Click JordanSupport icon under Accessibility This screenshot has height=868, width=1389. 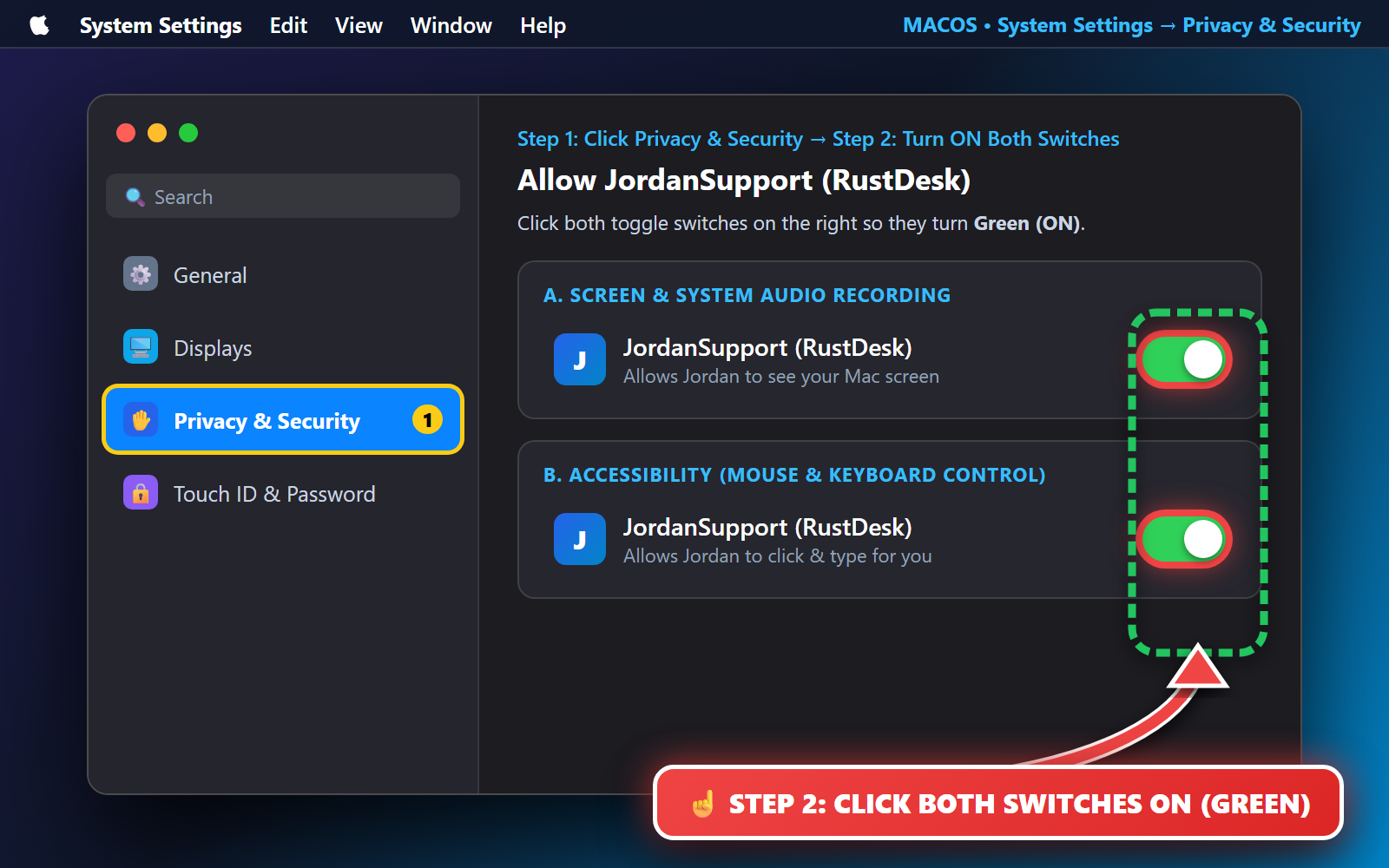click(580, 539)
